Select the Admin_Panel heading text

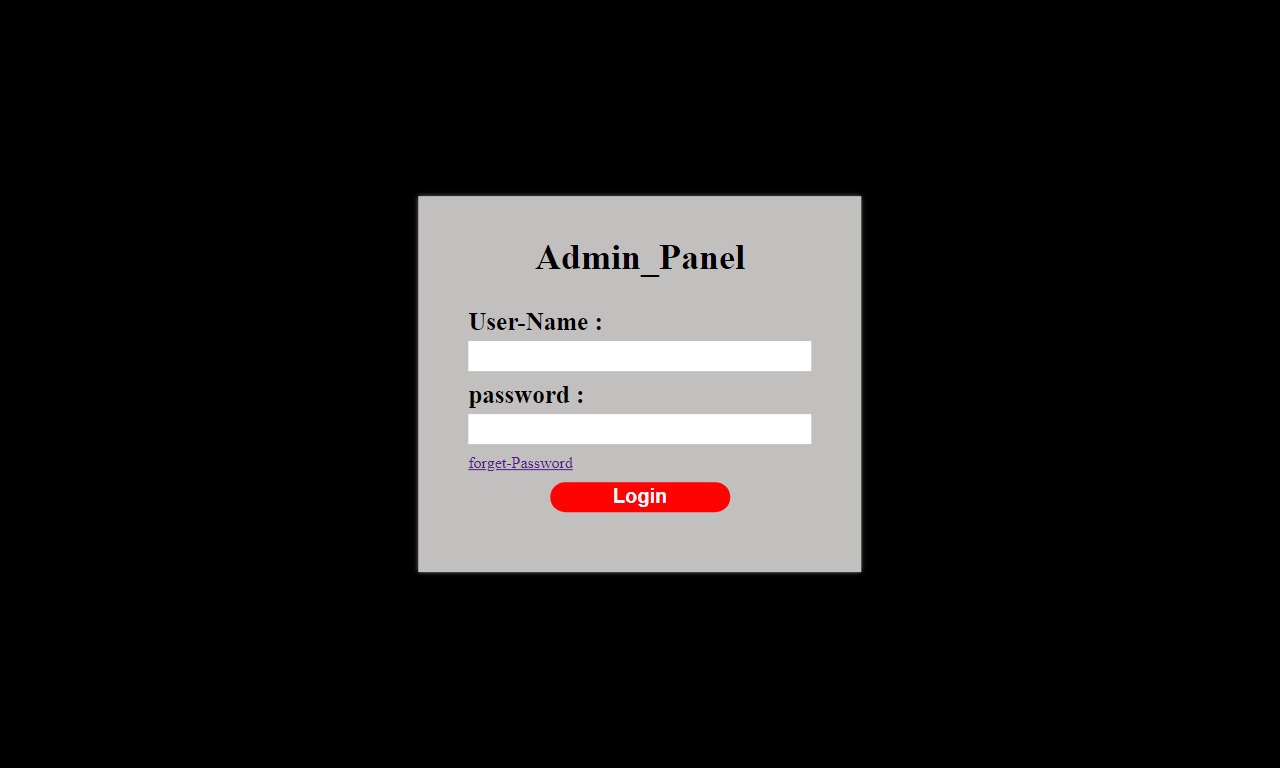(x=640, y=258)
